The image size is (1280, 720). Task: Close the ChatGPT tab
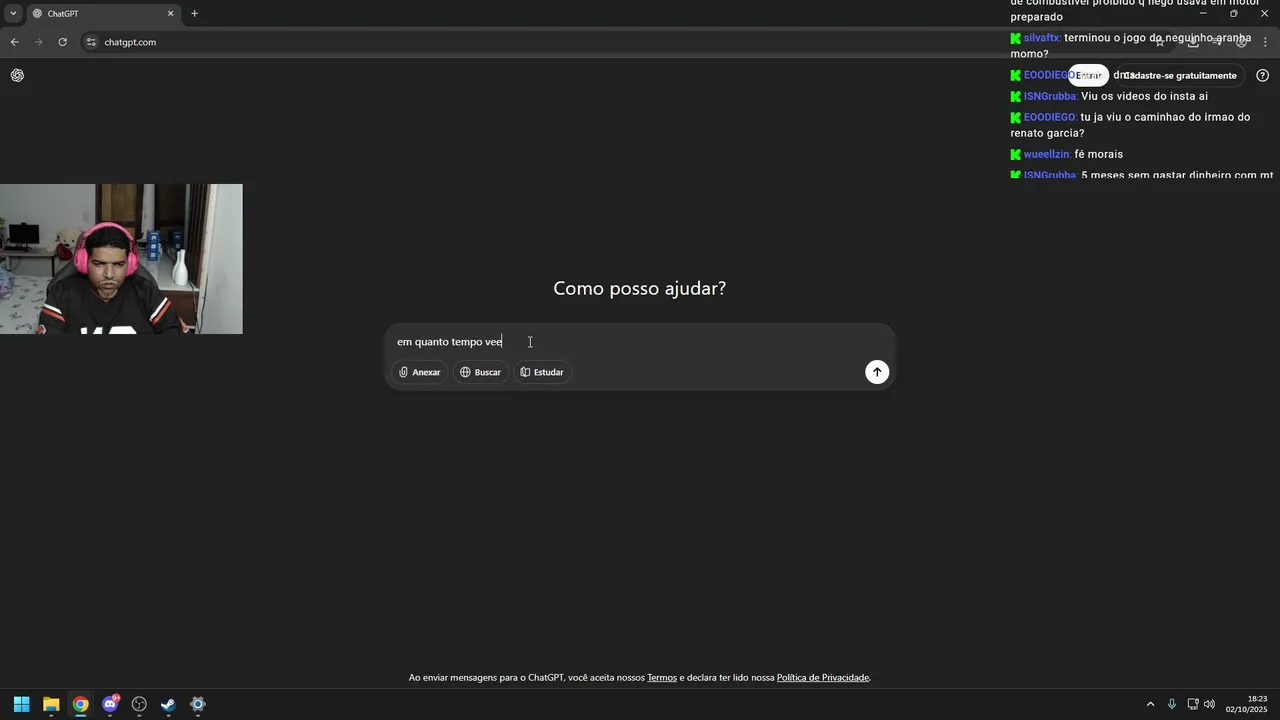tap(170, 14)
